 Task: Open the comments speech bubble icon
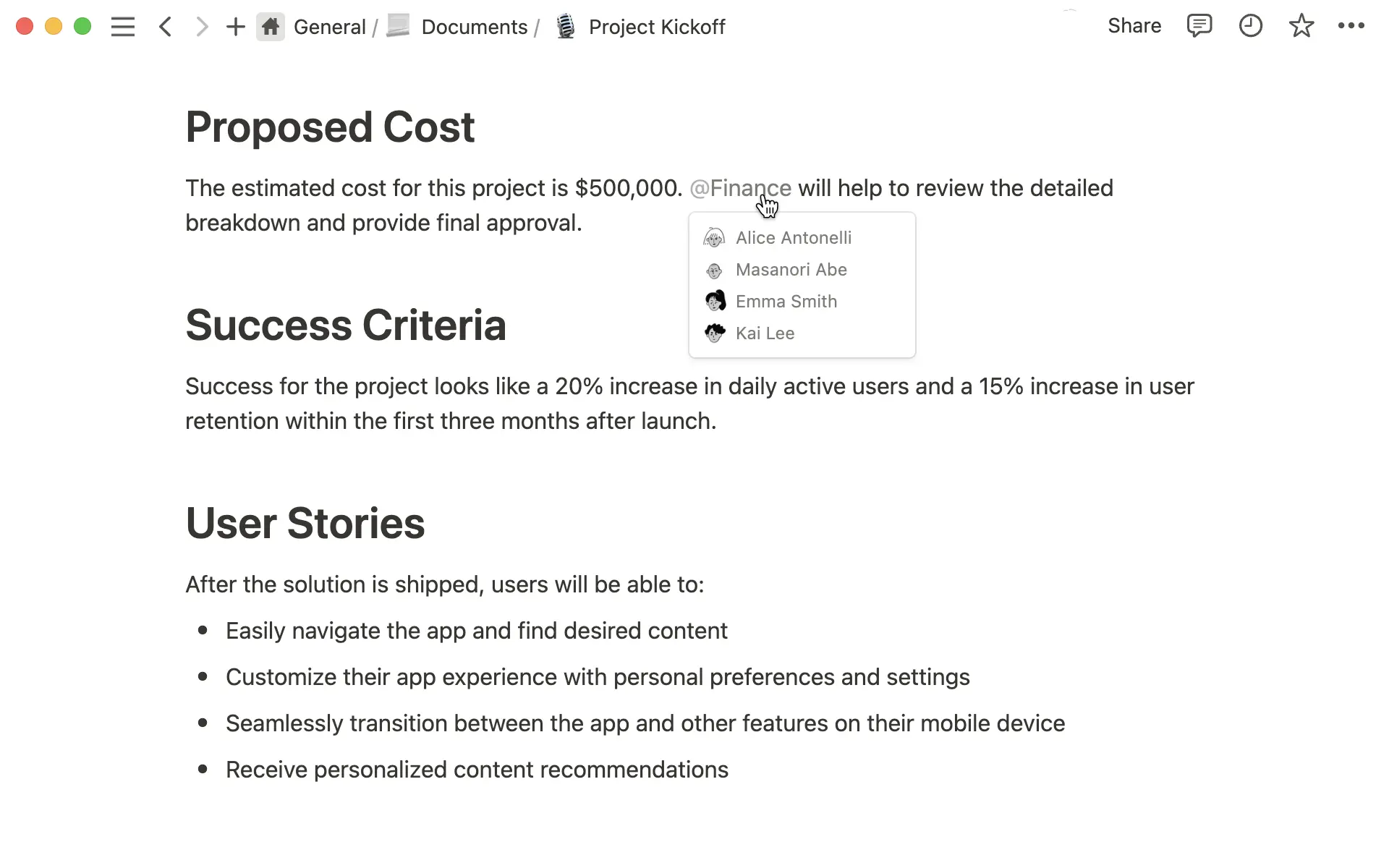pyautogui.click(x=1199, y=26)
